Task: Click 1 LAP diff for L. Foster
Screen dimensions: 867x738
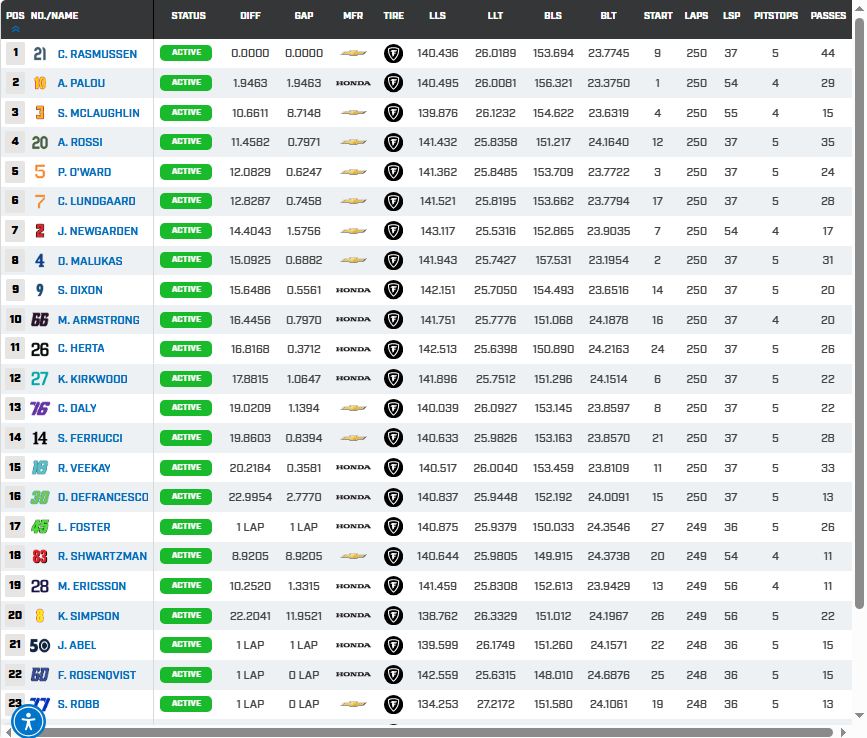Action: pyautogui.click(x=250, y=527)
